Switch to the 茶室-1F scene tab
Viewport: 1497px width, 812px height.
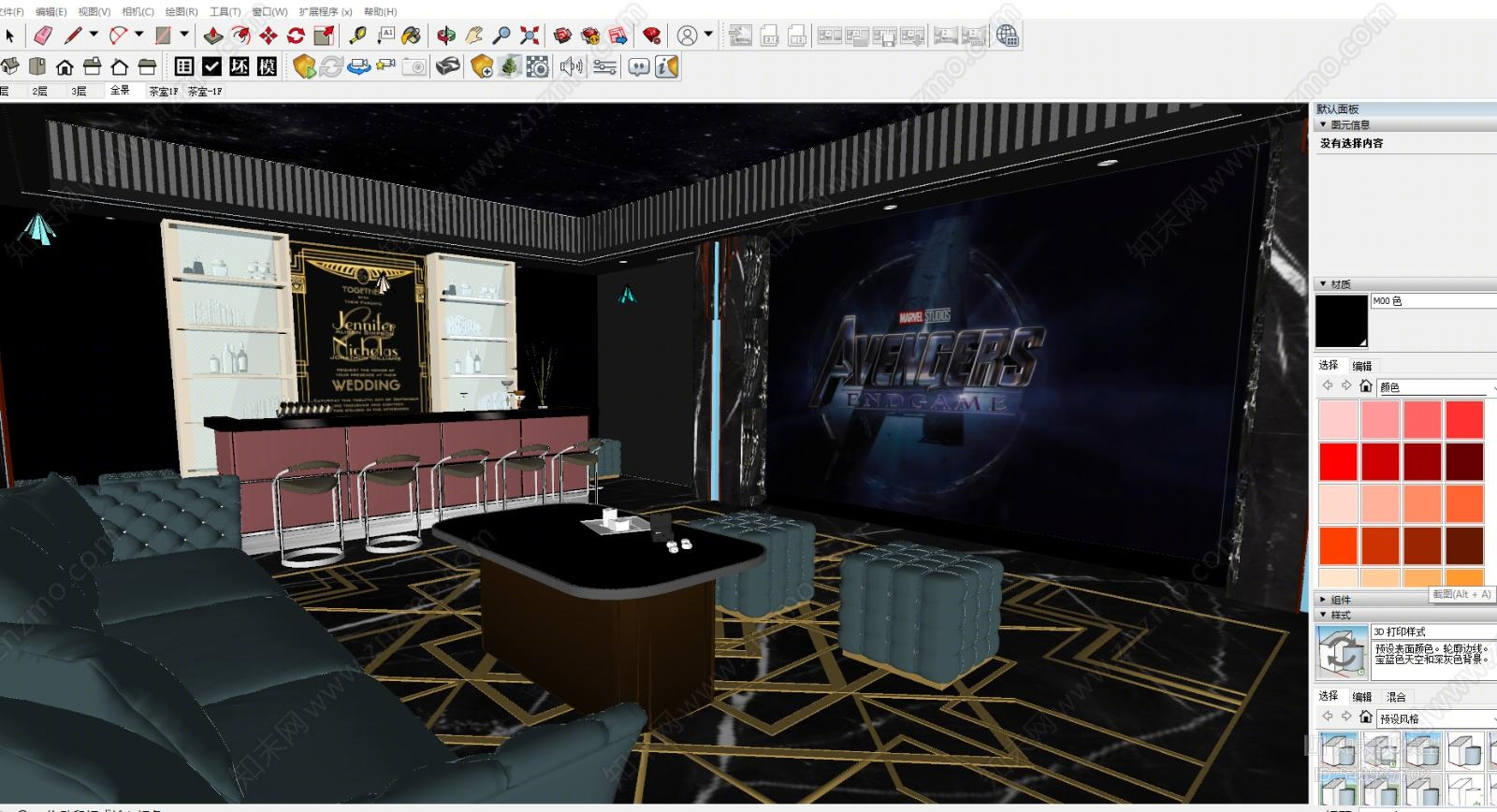pos(205,91)
